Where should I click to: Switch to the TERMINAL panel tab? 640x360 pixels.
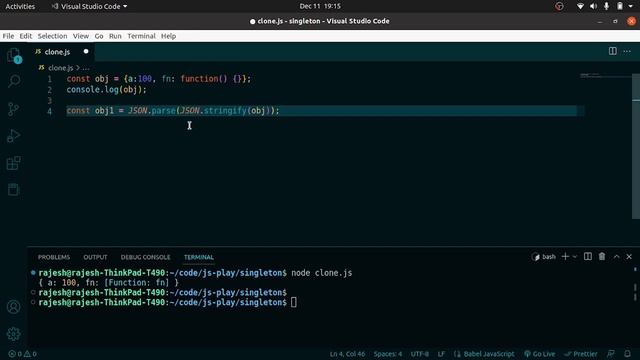click(199, 257)
